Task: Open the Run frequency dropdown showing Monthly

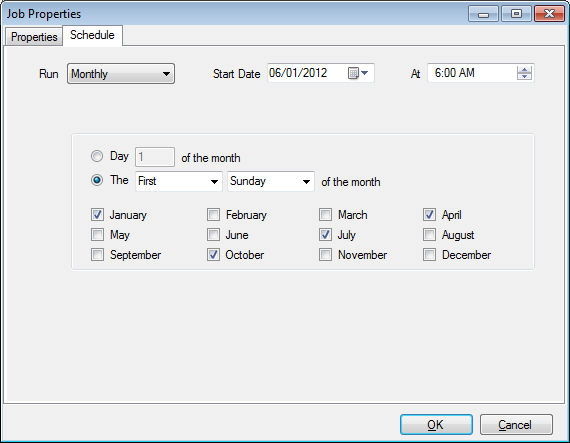Action: (121, 74)
